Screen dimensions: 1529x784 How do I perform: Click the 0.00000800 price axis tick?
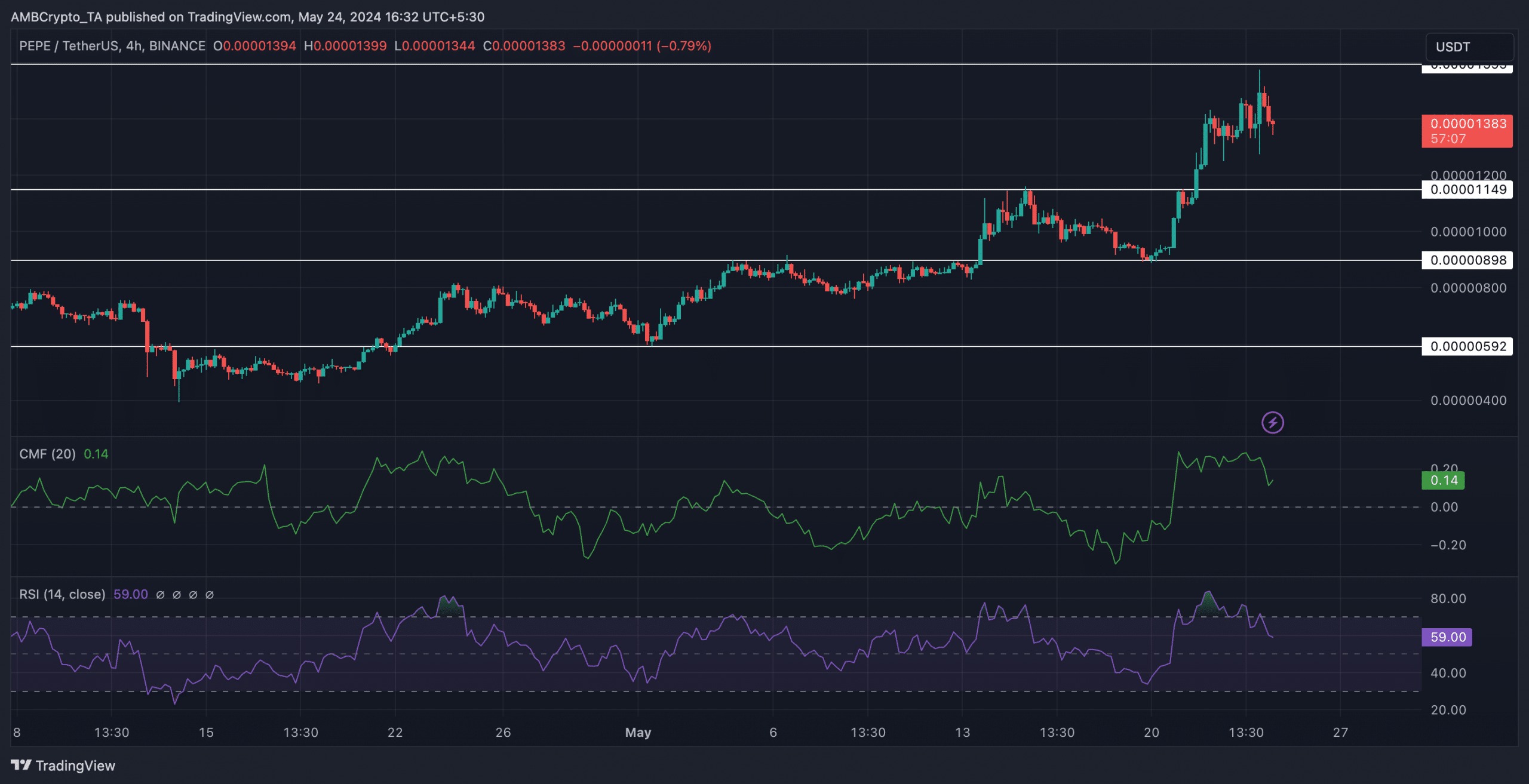[x=1469, y=288]
